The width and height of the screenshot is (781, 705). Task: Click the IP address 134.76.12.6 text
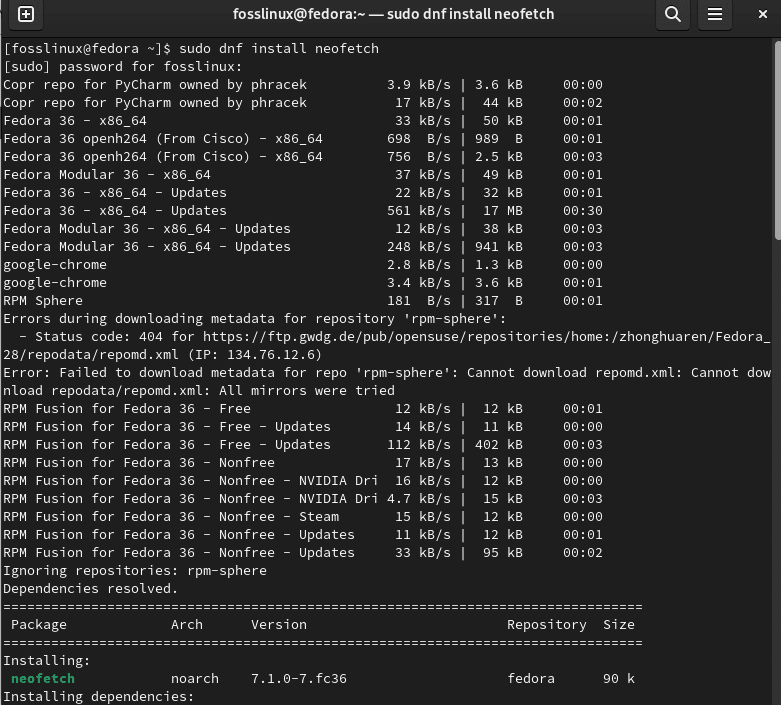[x=274, y=355]
